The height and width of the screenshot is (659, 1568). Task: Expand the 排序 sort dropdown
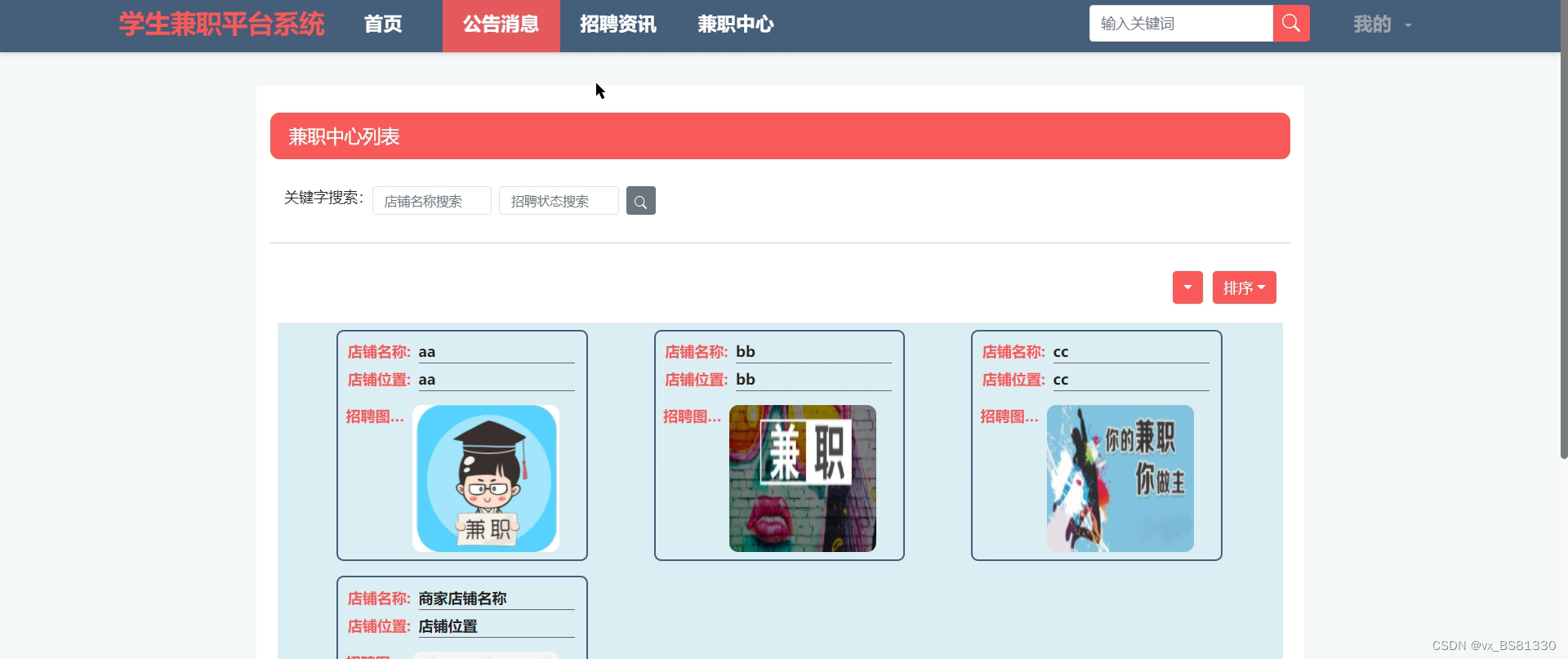pos(1244,287)
